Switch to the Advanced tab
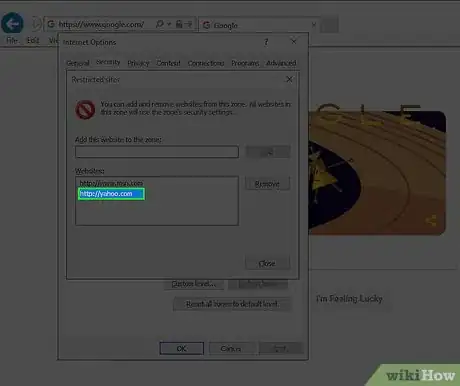Viewport: 460px width, 386px height. 281,63
